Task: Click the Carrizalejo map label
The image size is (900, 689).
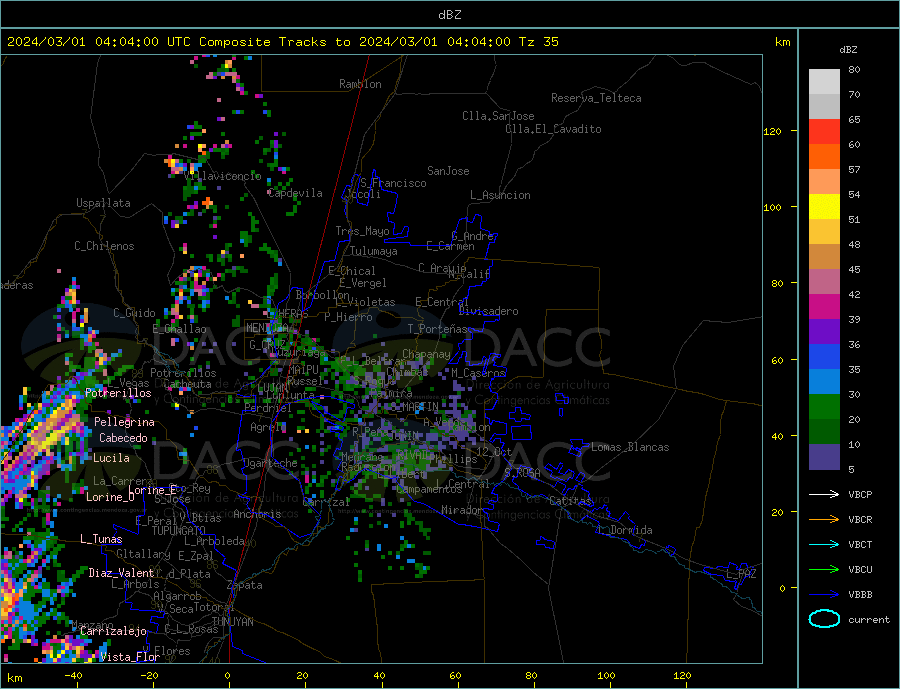Action: (x=113, y=631)
